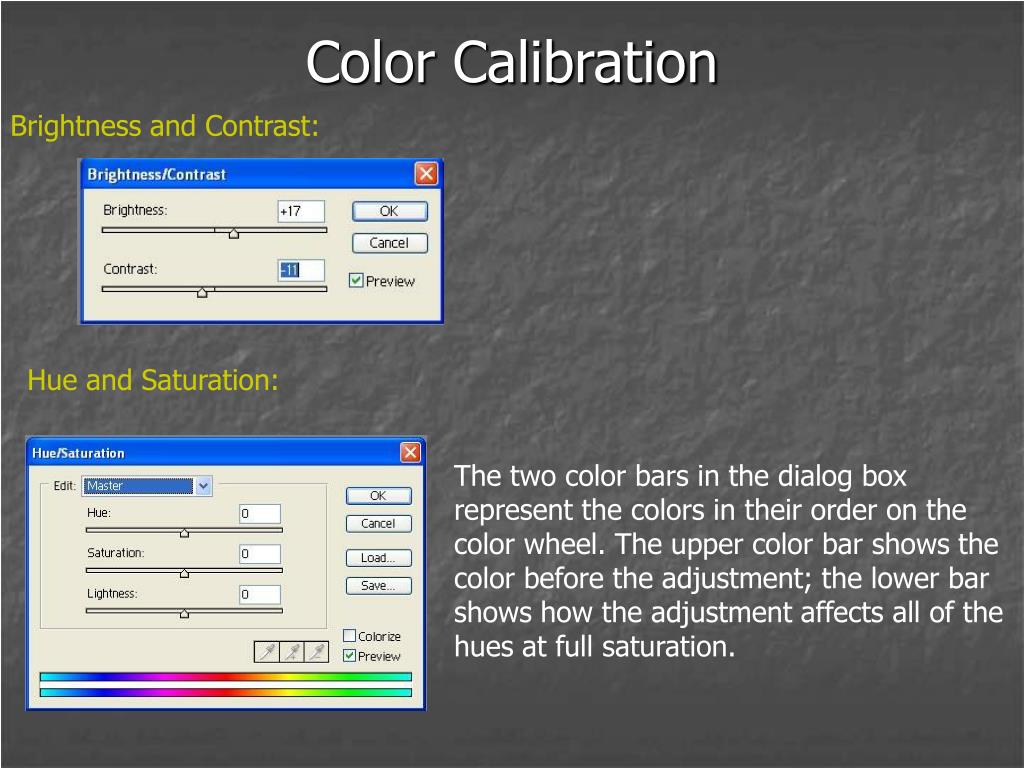Click the Contrast value field showing -11
The height and width of the screenshot is (768, 1024).
point(301,270)
